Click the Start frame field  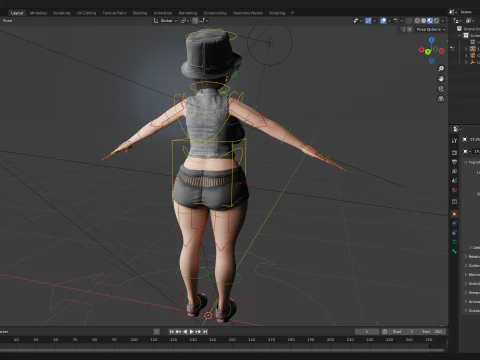(x=403, y=332)
